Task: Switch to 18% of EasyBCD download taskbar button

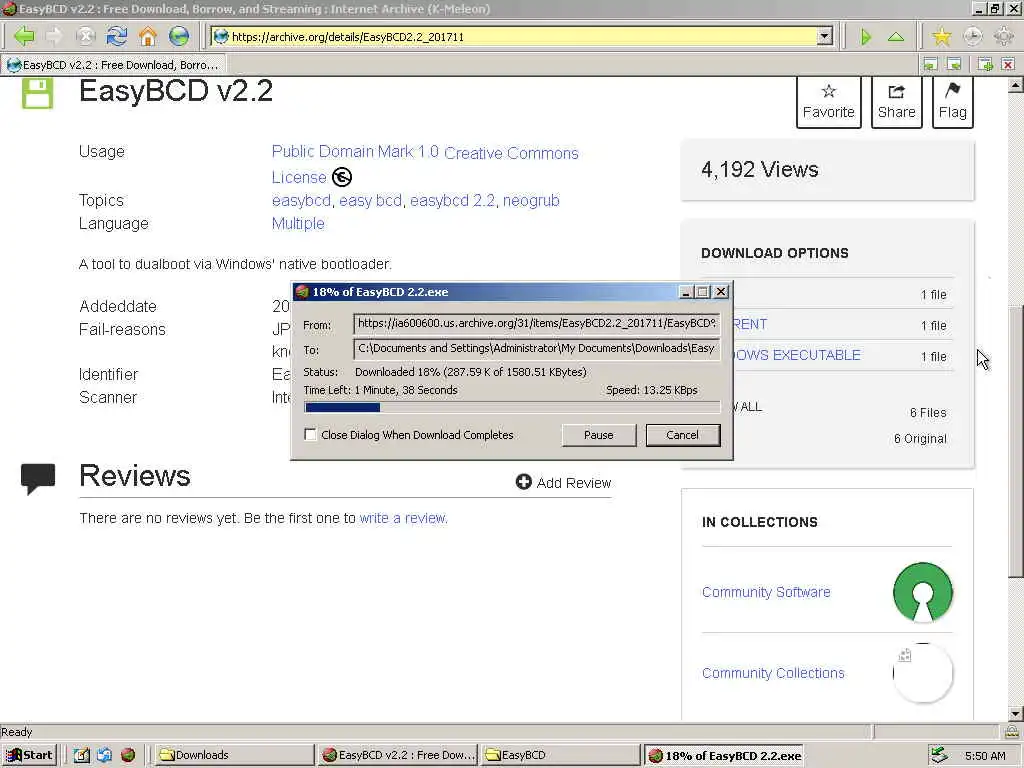Action: 724,756
